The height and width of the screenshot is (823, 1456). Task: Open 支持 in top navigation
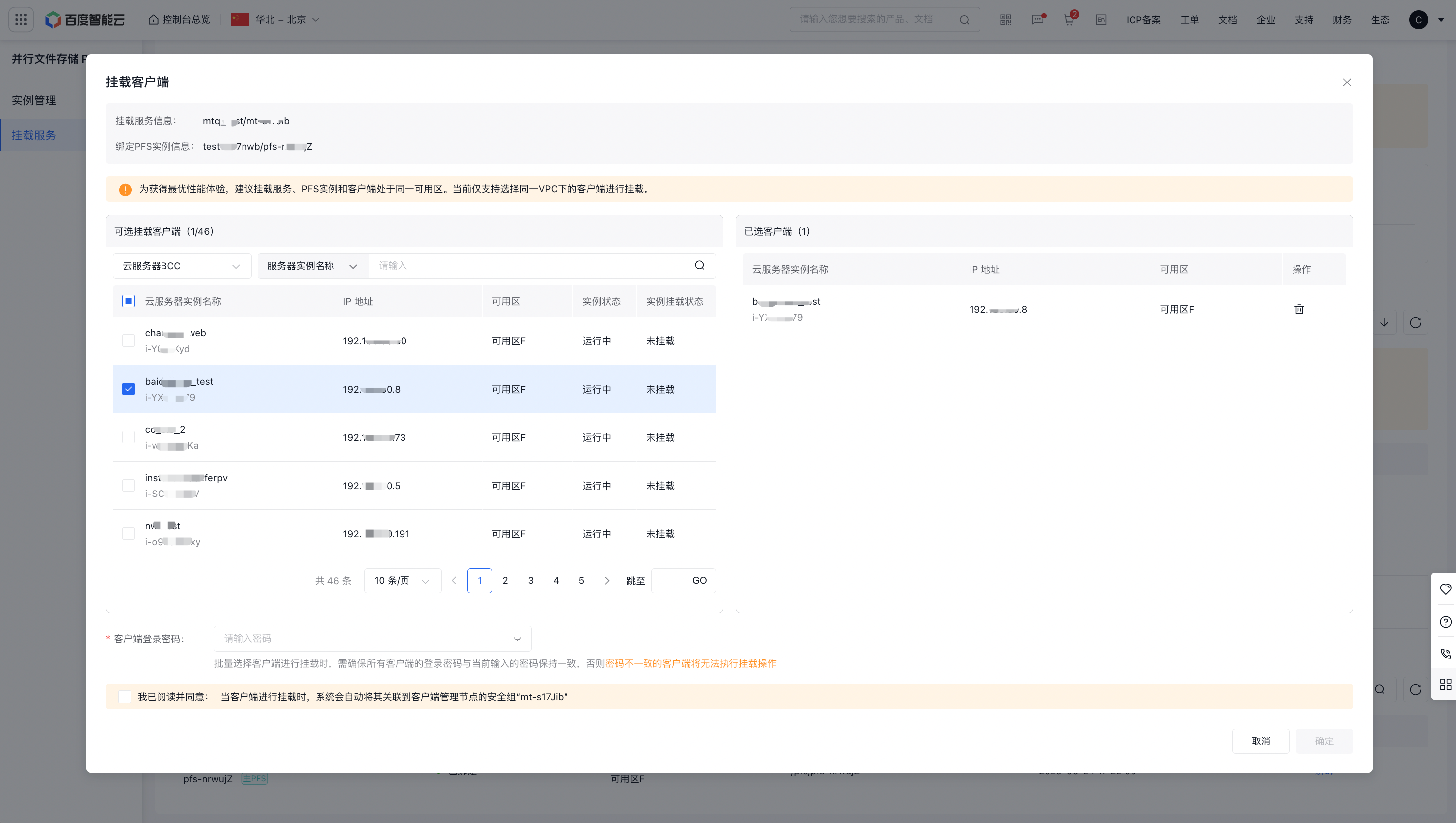1304,20
